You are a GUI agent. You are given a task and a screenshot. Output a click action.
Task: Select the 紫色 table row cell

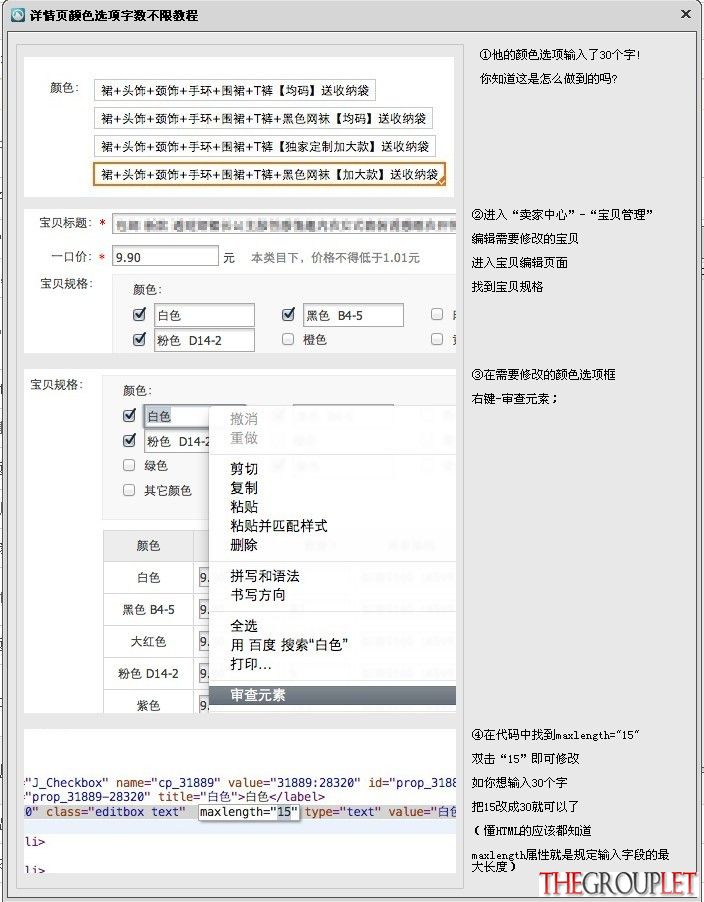point(148,704)
